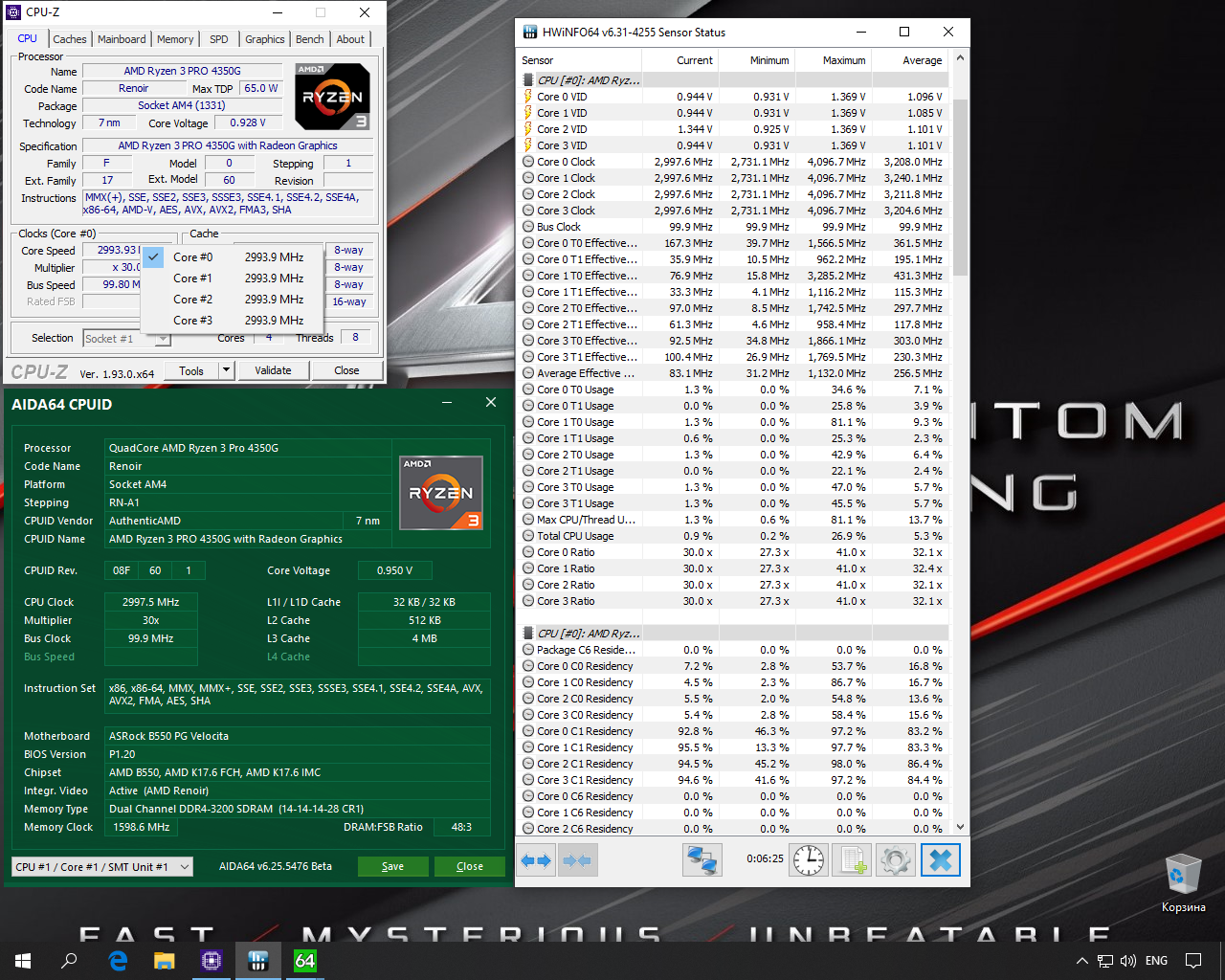Image resolution: width=1225 pixels, height=980 pixels.
Task: Open the Windows Start menu
Action: (x=23, y=961)
